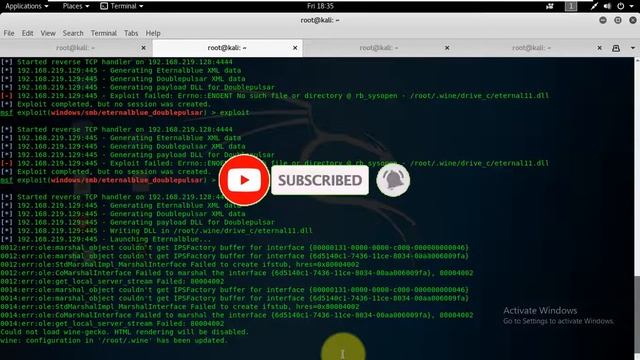Open the File menu
The height and width of the screenshot is (360, 640).
tap(9, 33)
